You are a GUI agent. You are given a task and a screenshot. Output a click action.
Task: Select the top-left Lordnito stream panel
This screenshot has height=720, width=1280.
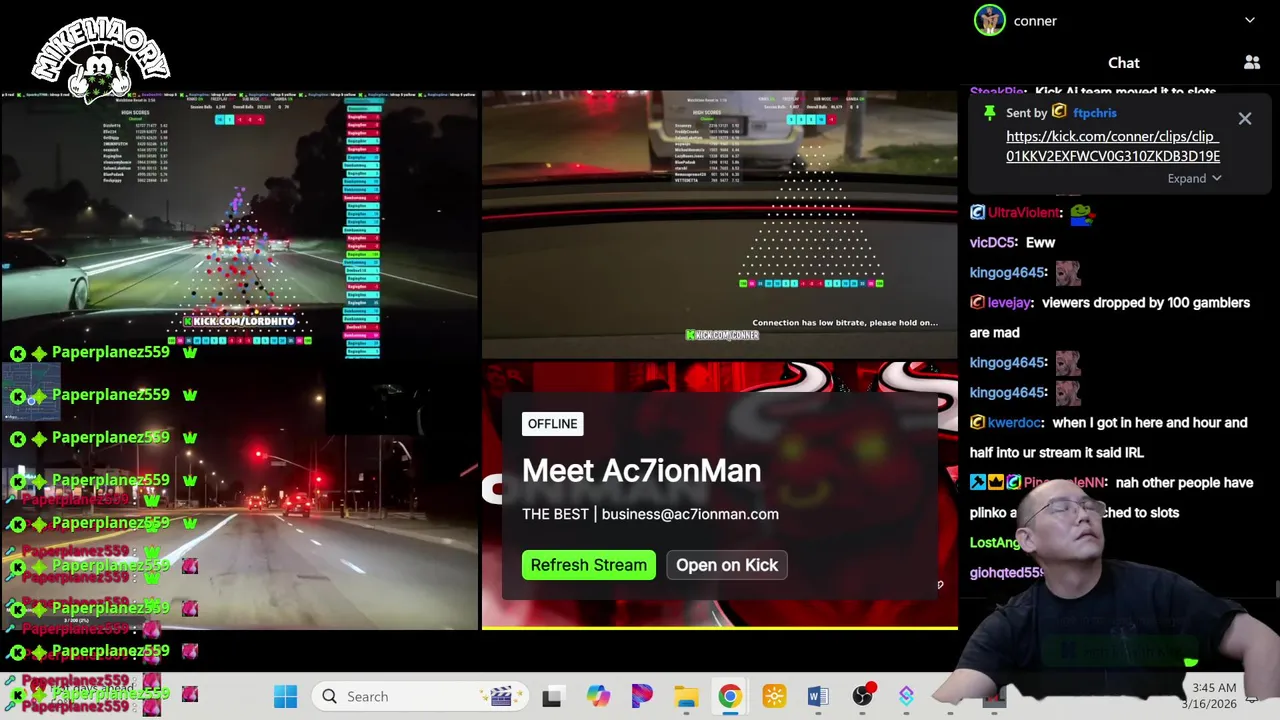click(x=239, y=225)
